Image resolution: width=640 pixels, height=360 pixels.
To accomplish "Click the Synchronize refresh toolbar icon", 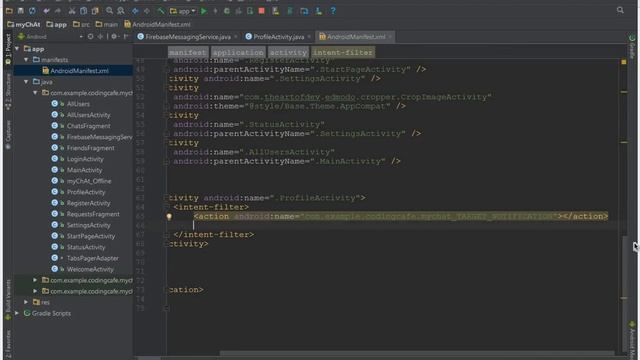I will point(32,11).
